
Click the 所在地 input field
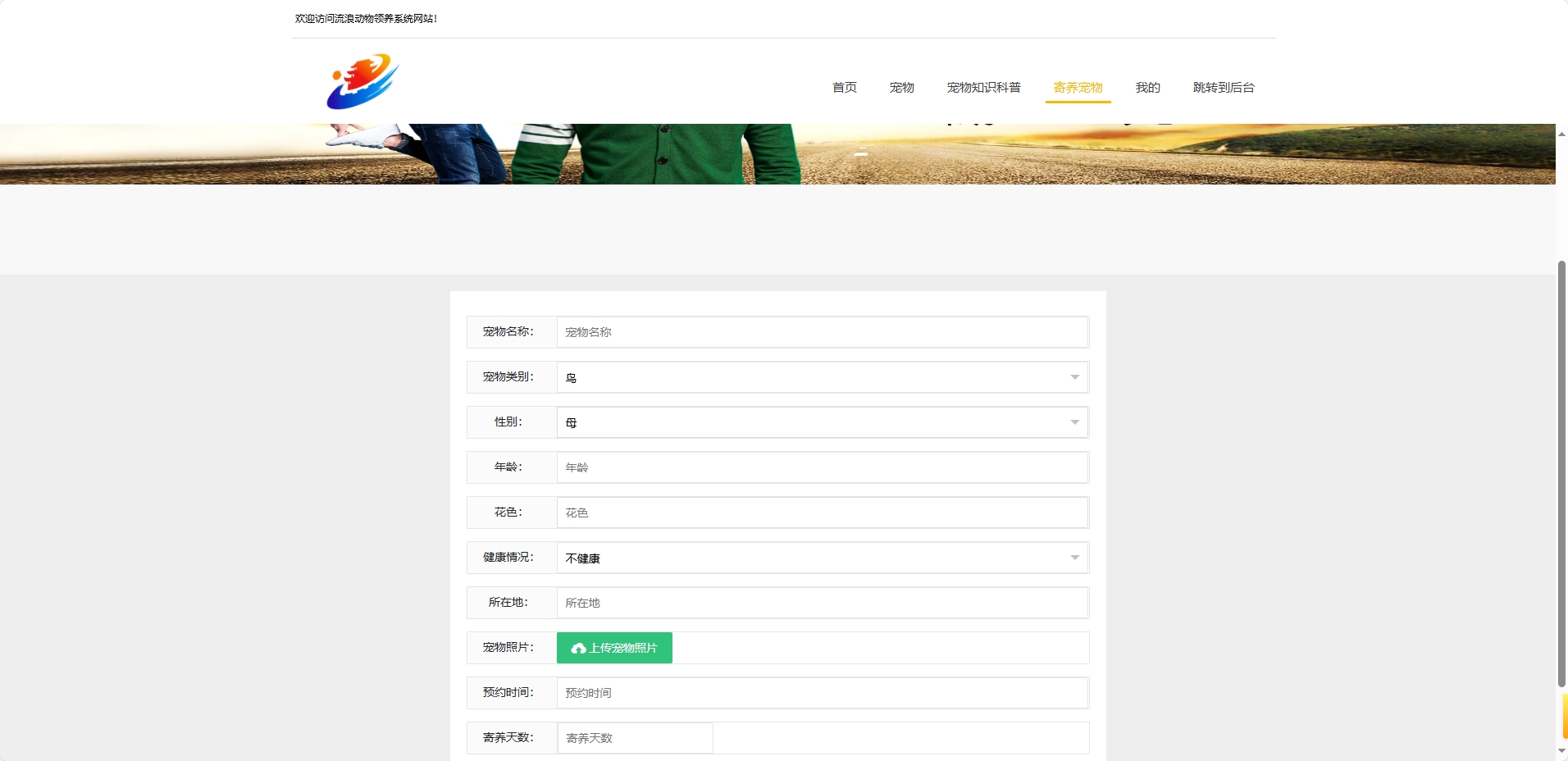point(823,602)
